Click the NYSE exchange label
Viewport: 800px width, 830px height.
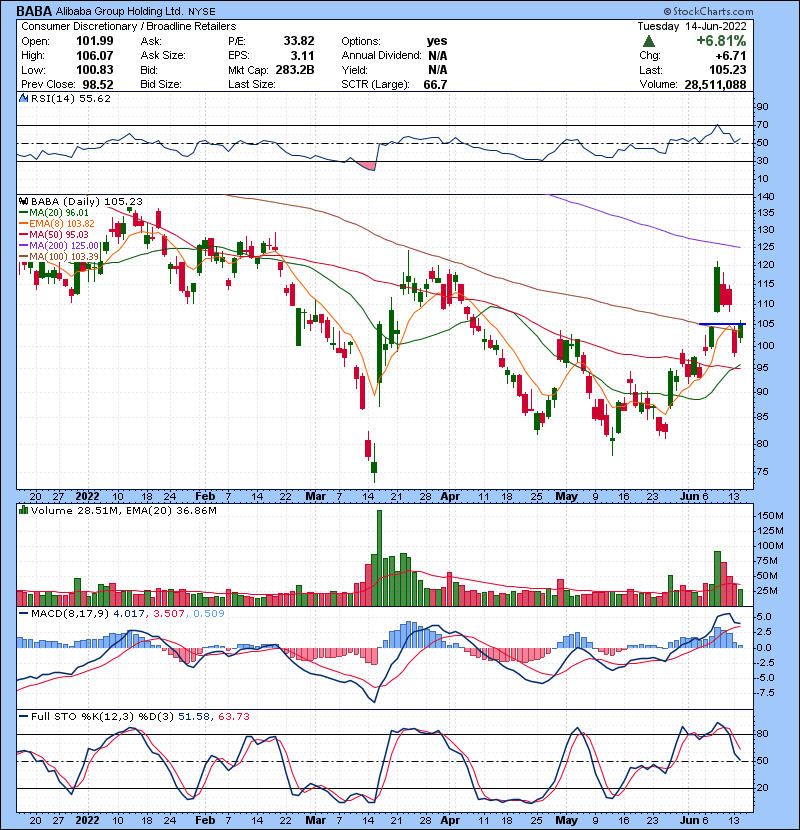[202, 12]
